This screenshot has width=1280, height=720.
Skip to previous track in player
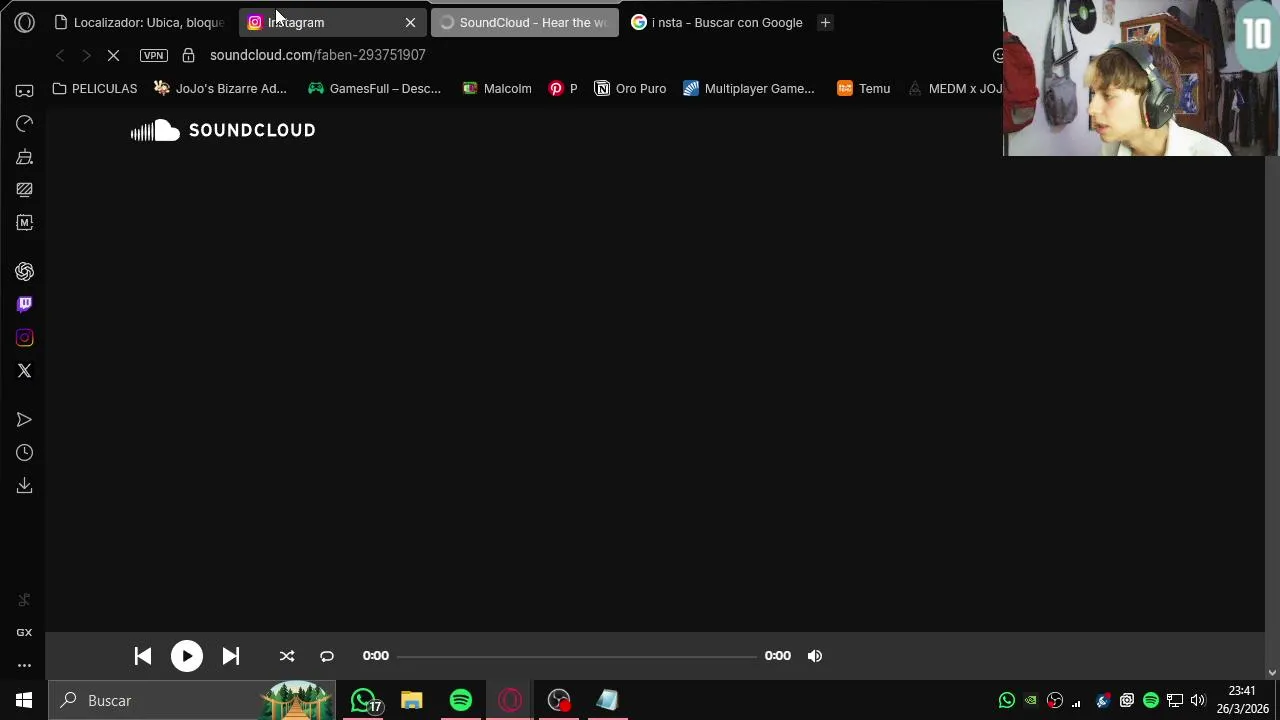pyautogui.click(x=143, y=656)
